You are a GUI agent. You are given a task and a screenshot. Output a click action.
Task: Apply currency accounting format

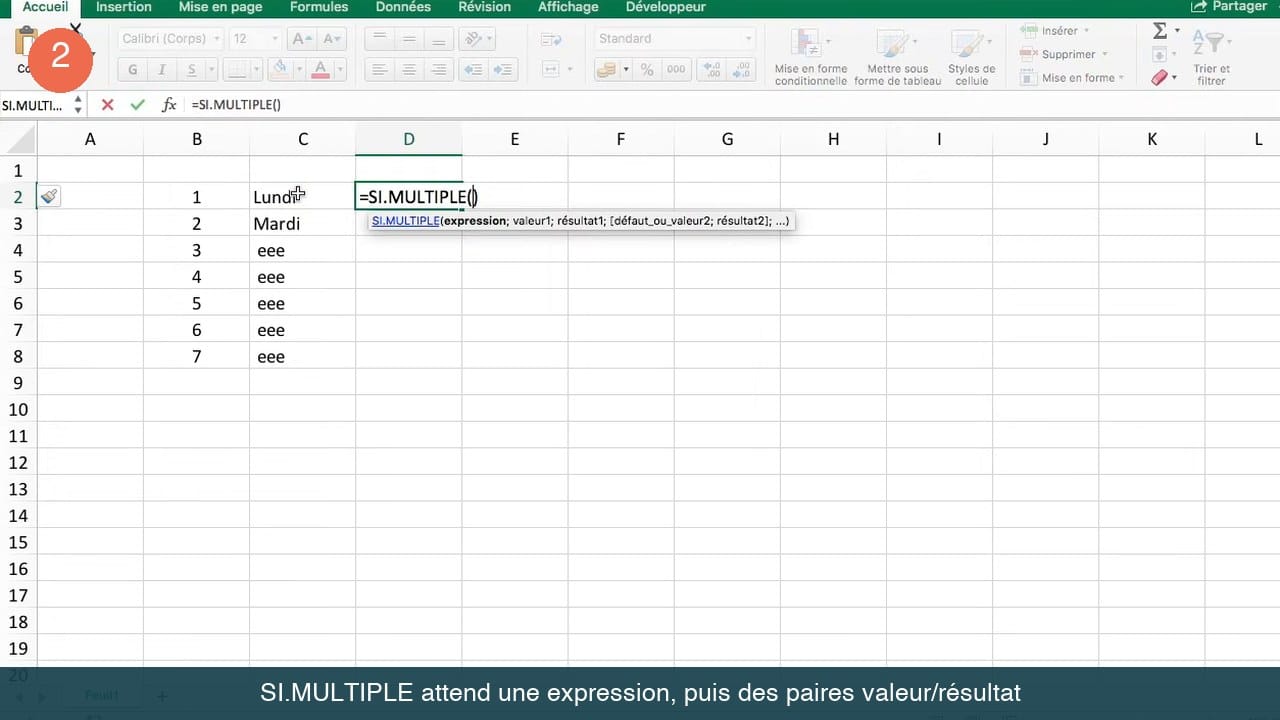click(606, 70)
